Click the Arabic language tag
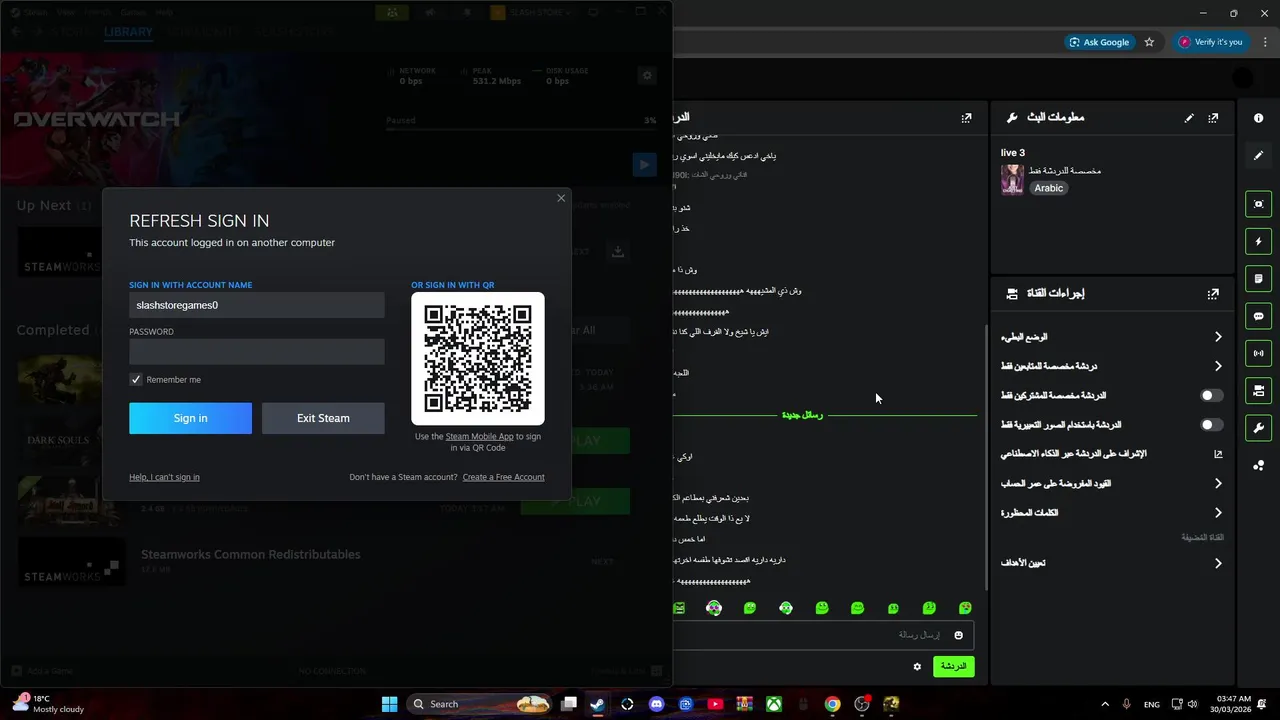Screen dimensions: 1280x720 click(1048, 188)
